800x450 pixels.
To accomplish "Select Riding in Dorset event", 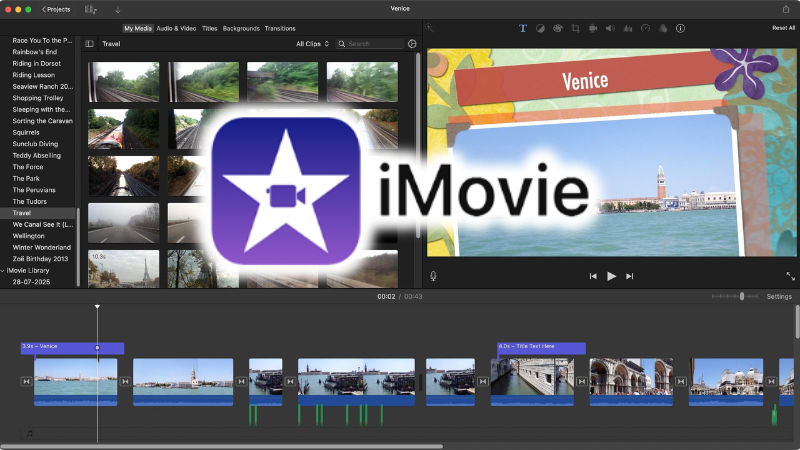I will 36,63.
